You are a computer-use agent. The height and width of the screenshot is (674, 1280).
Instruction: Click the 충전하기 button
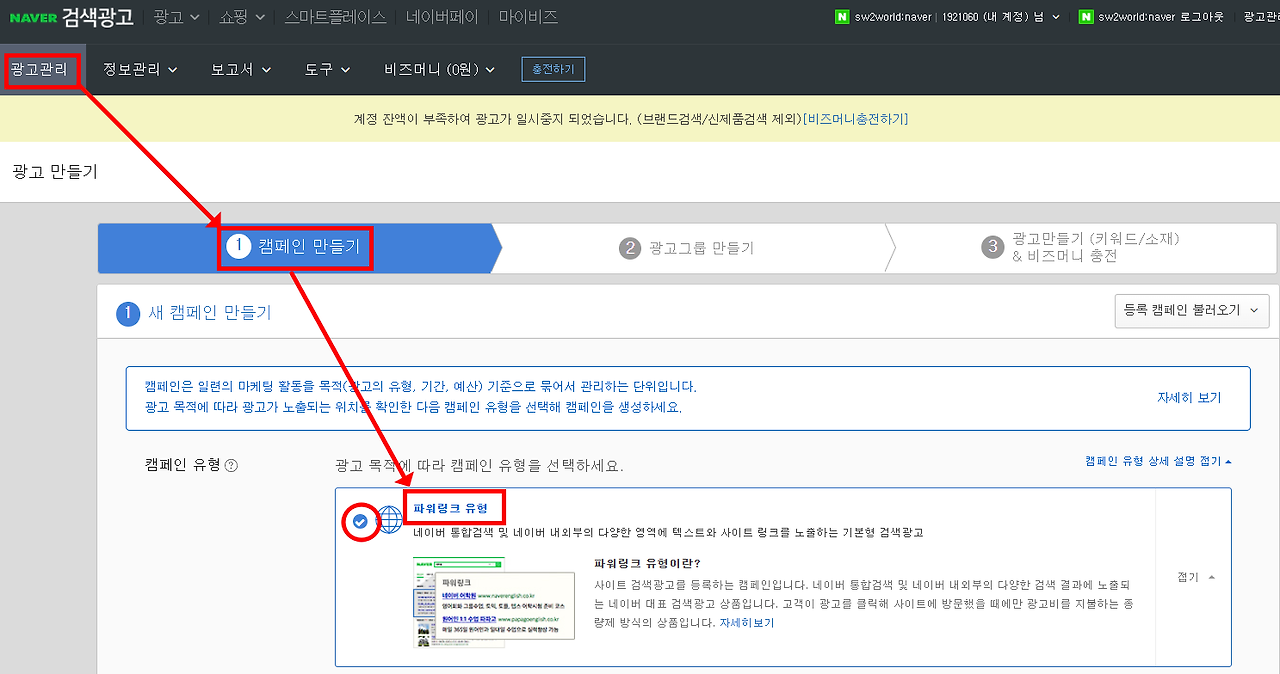tap(553, 69)
